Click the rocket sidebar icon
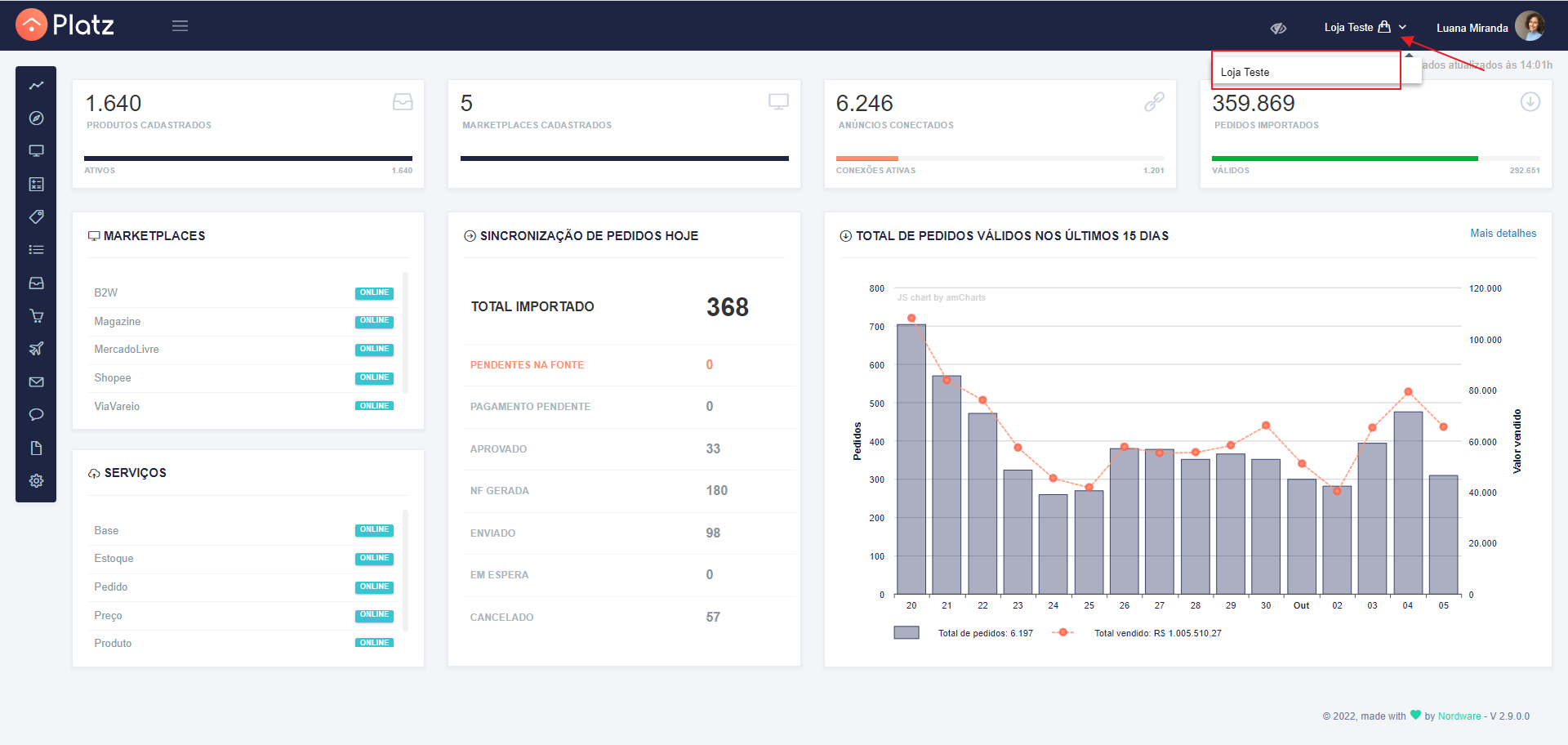The height and width of the screenshot is (745, 1568). click(x=36, y=349)
